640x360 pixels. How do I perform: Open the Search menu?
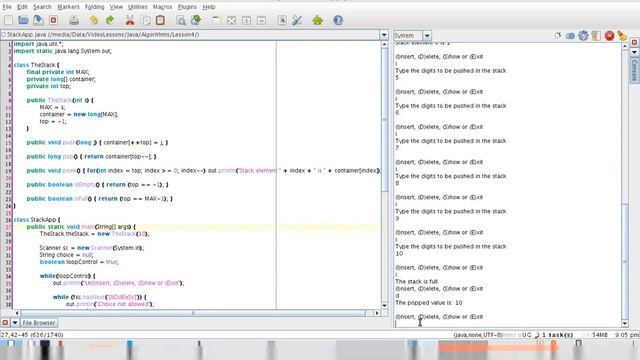[x=42, y=7]
